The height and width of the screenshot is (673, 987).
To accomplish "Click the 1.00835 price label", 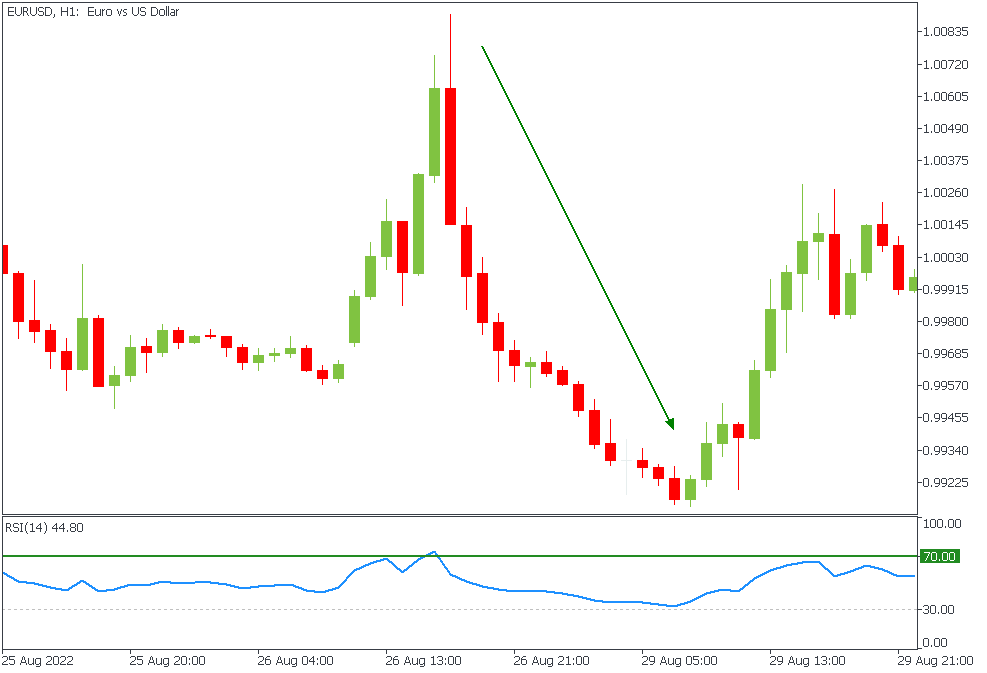I will (945, 32).
